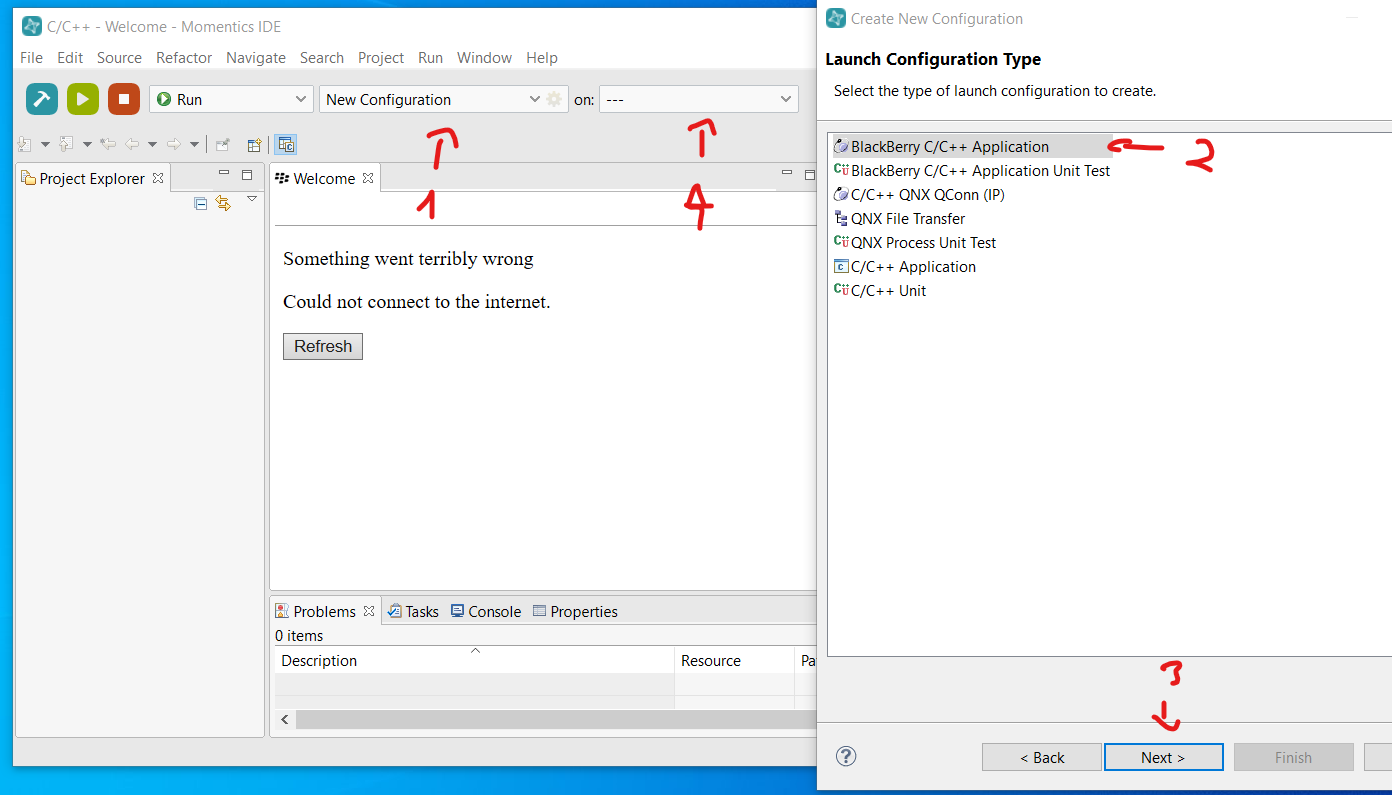Close the Project Explorer view tab
The width and height of the screenshot is (1392, 795).
tap(157, 178)
